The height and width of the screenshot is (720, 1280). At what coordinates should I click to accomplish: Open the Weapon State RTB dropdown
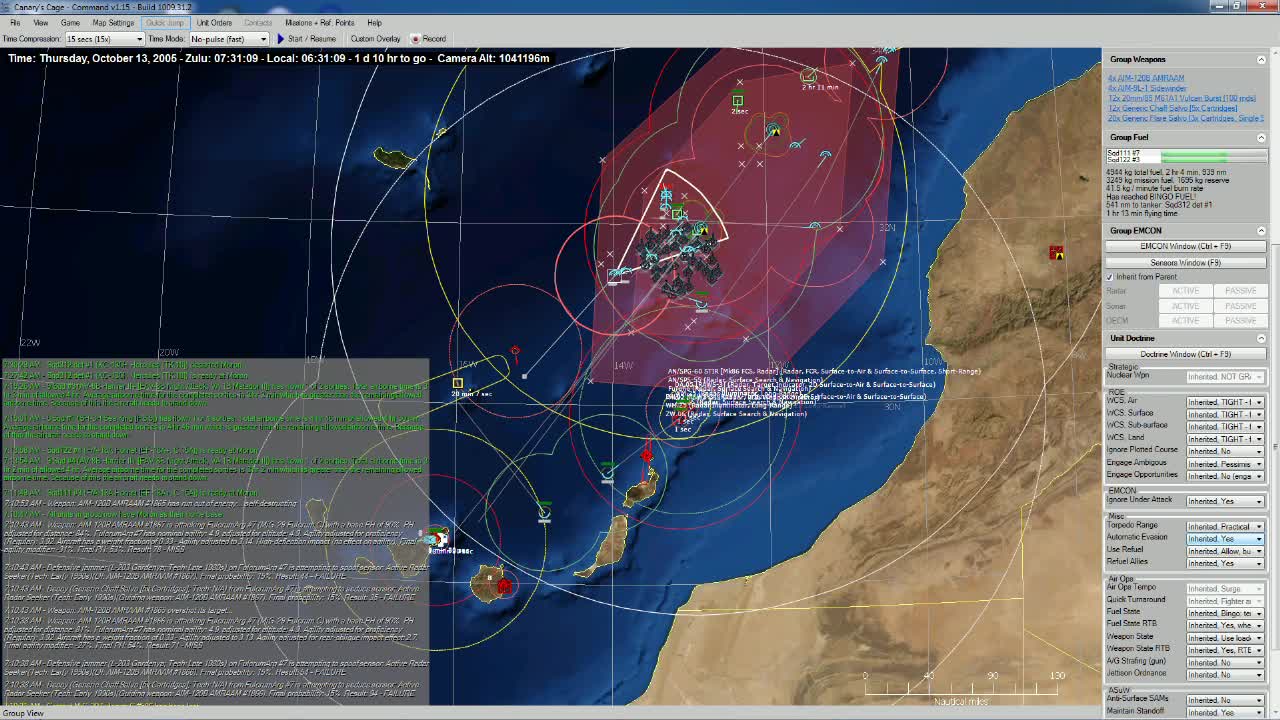point(1224,650)
